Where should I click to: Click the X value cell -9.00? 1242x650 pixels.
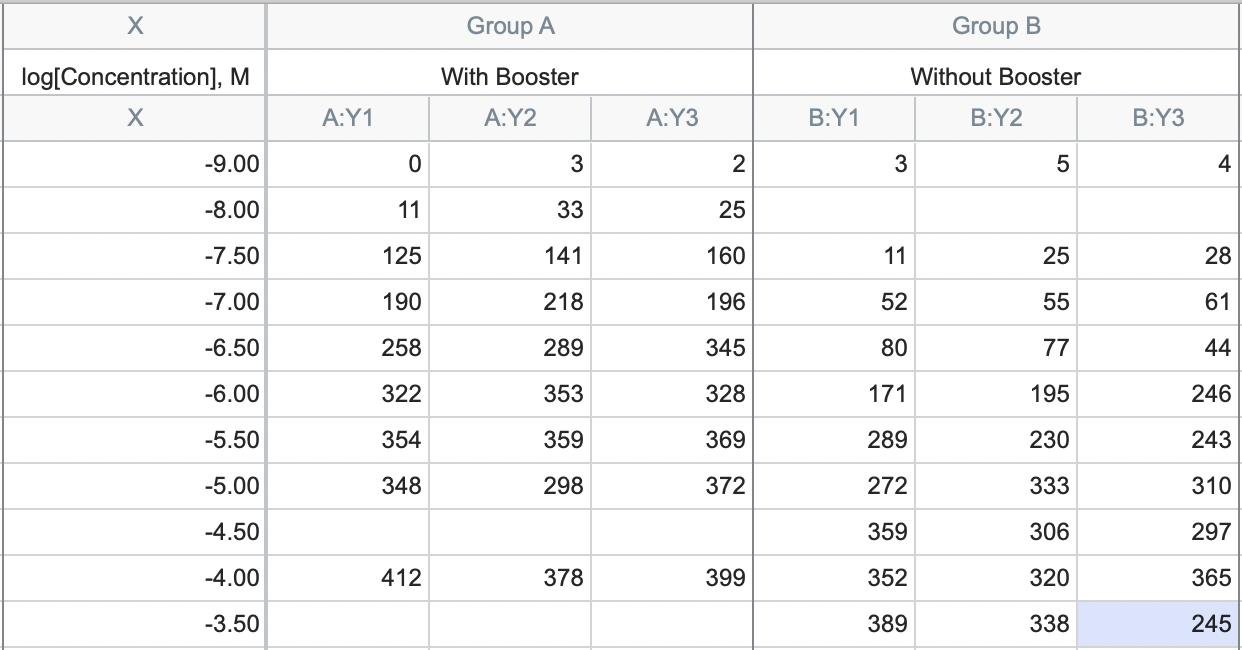click(x=135, y=164)
